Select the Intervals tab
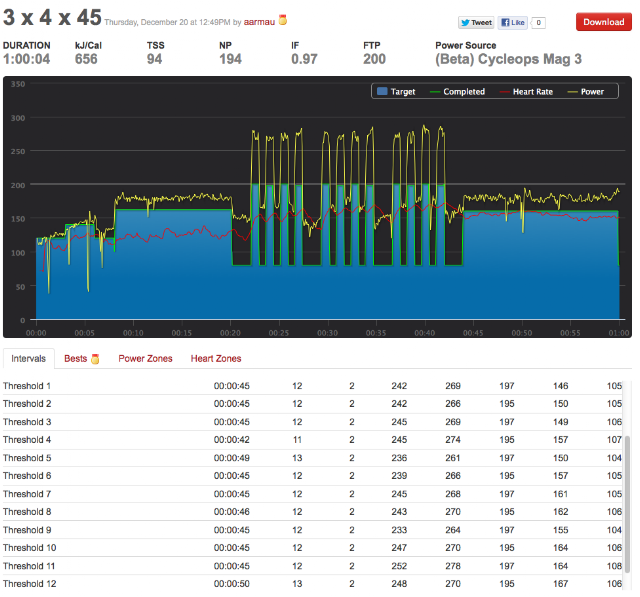 point(29,359)
